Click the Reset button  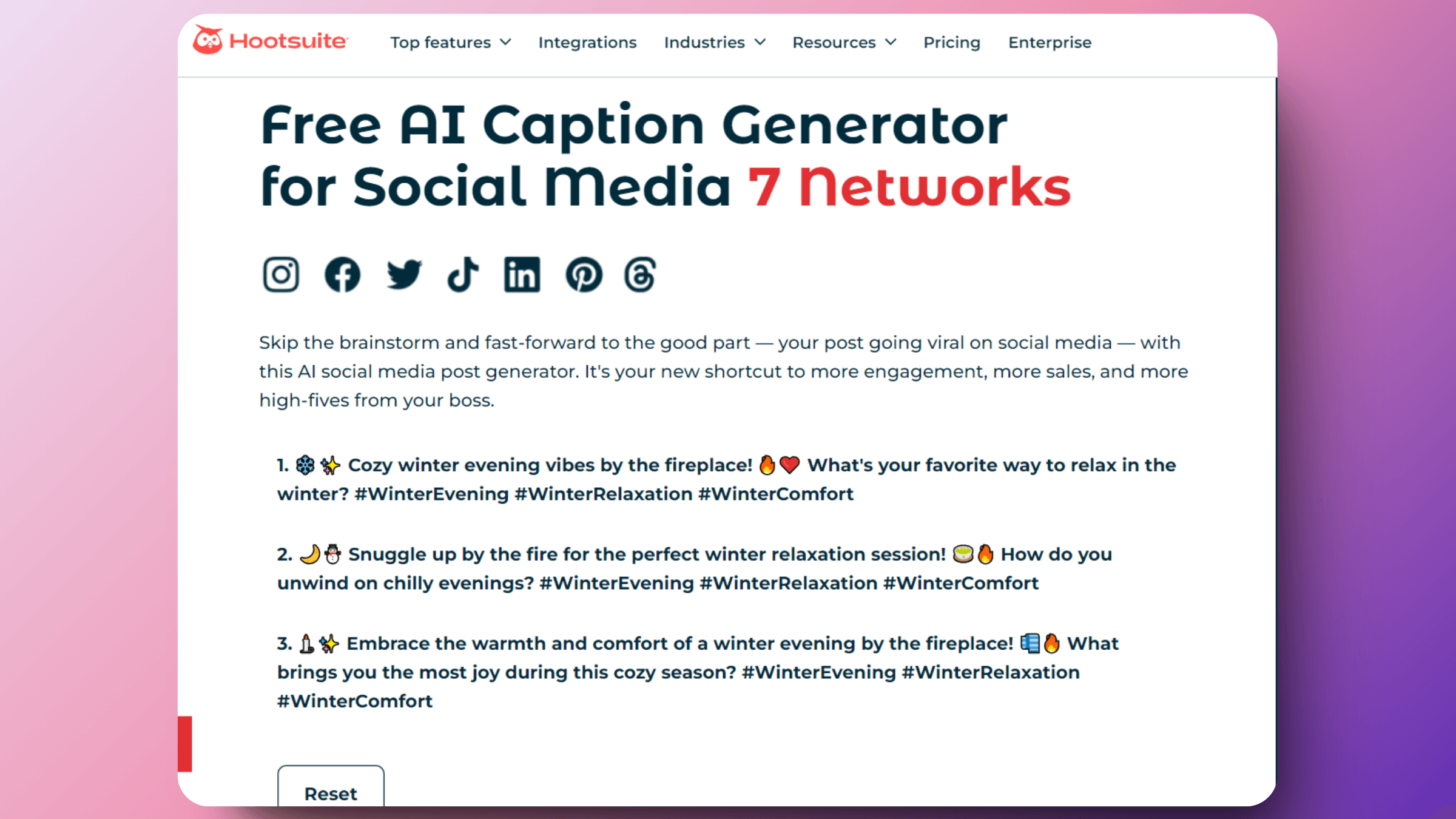[x=331, y=793]
